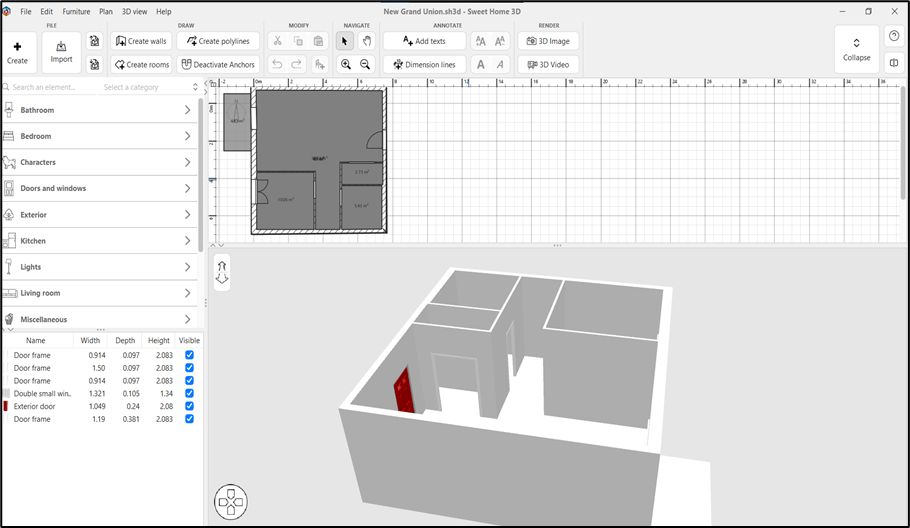This screenshot has width=910, height=528.
Task: Open the 3D view menu
Action: [134, 12]
